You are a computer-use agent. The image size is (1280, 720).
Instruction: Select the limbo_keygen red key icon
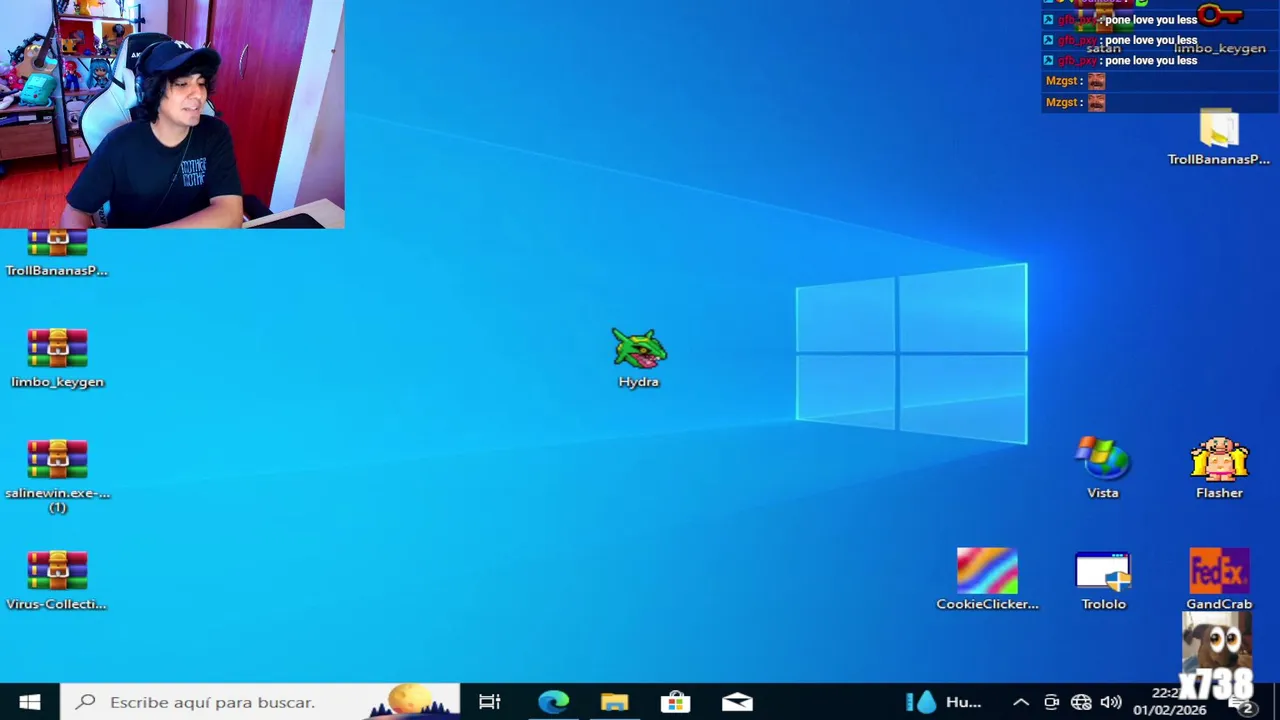tap(1220, 28)
